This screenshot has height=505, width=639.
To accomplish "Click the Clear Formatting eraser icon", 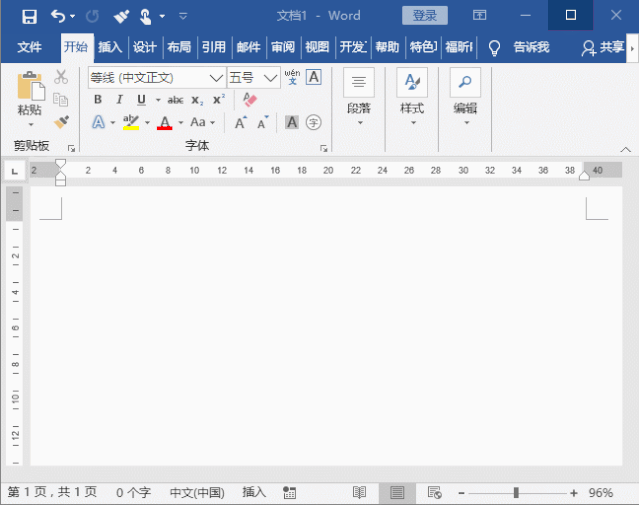I will coord(249,99).
